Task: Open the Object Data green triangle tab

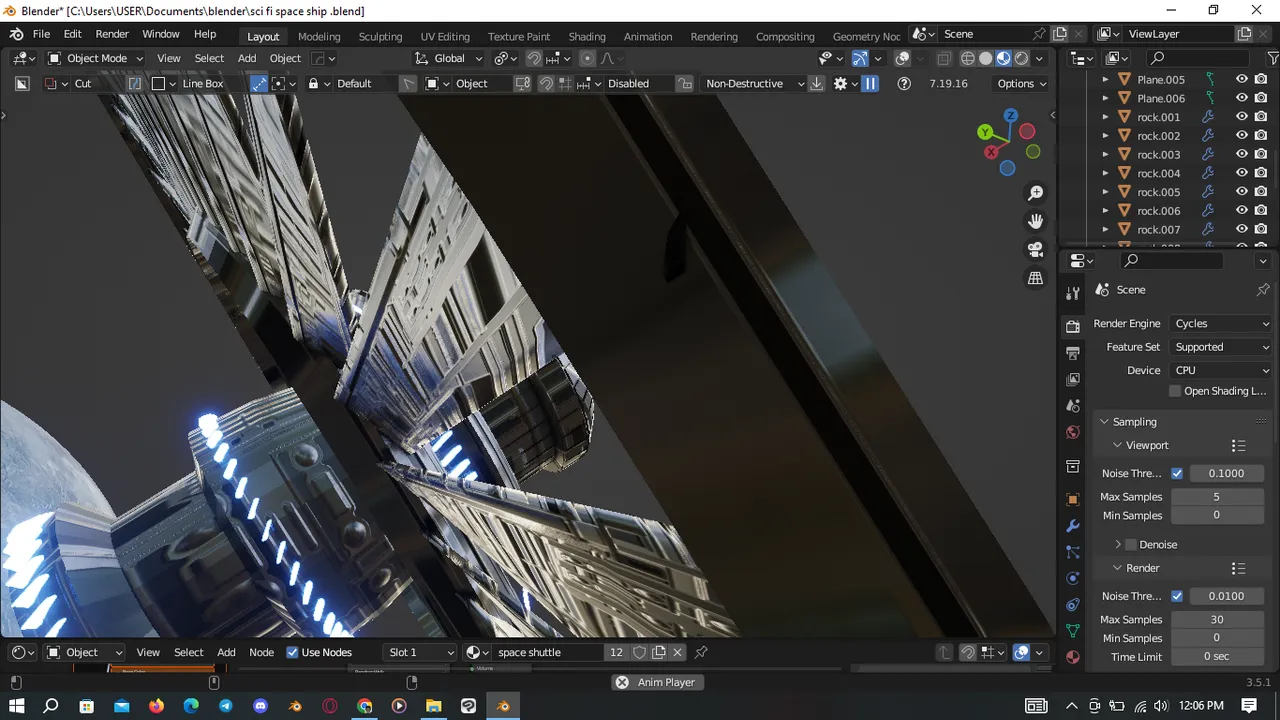Action: pyautogui.click(x=1073, y=631)
